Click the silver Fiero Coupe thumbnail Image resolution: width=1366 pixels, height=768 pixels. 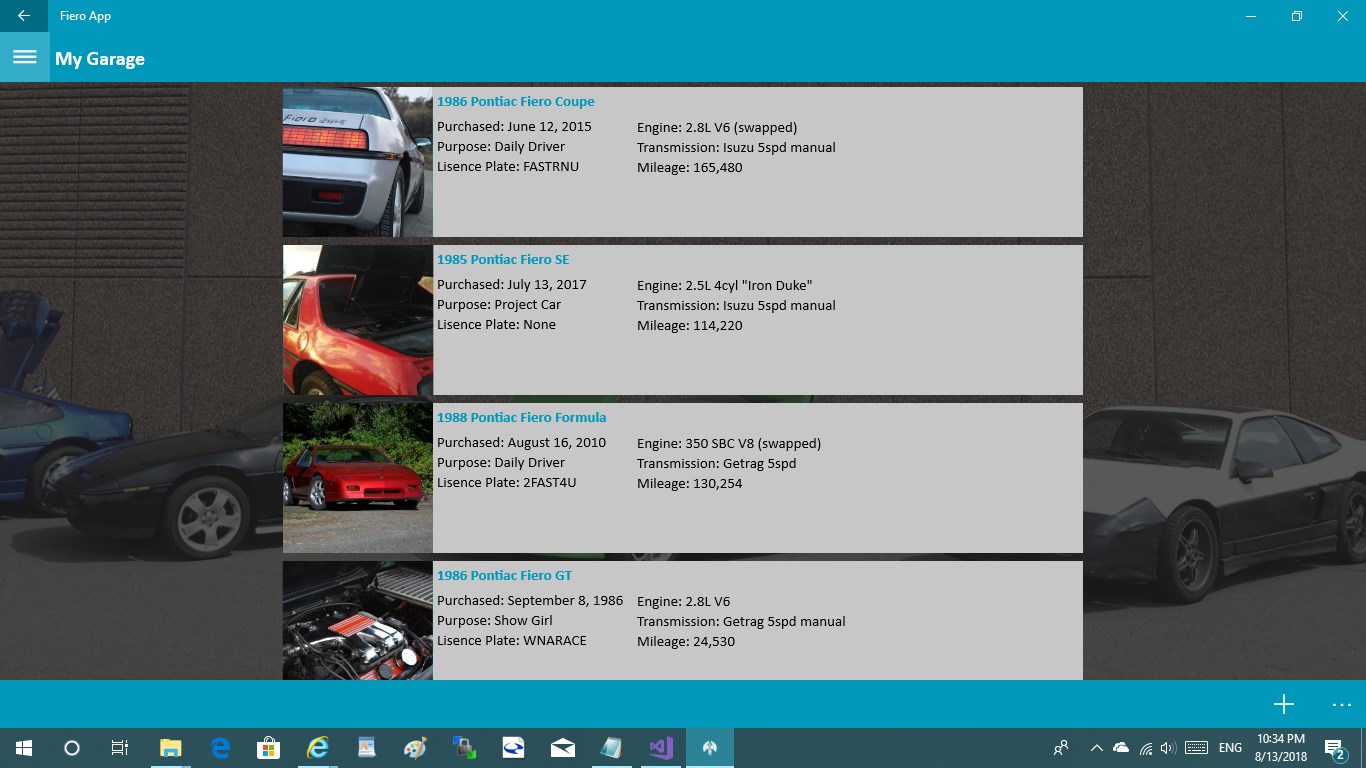[358, 162]
